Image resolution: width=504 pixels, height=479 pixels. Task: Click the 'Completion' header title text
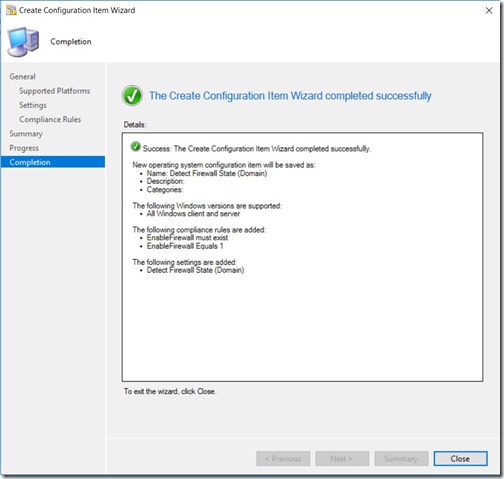71,42
